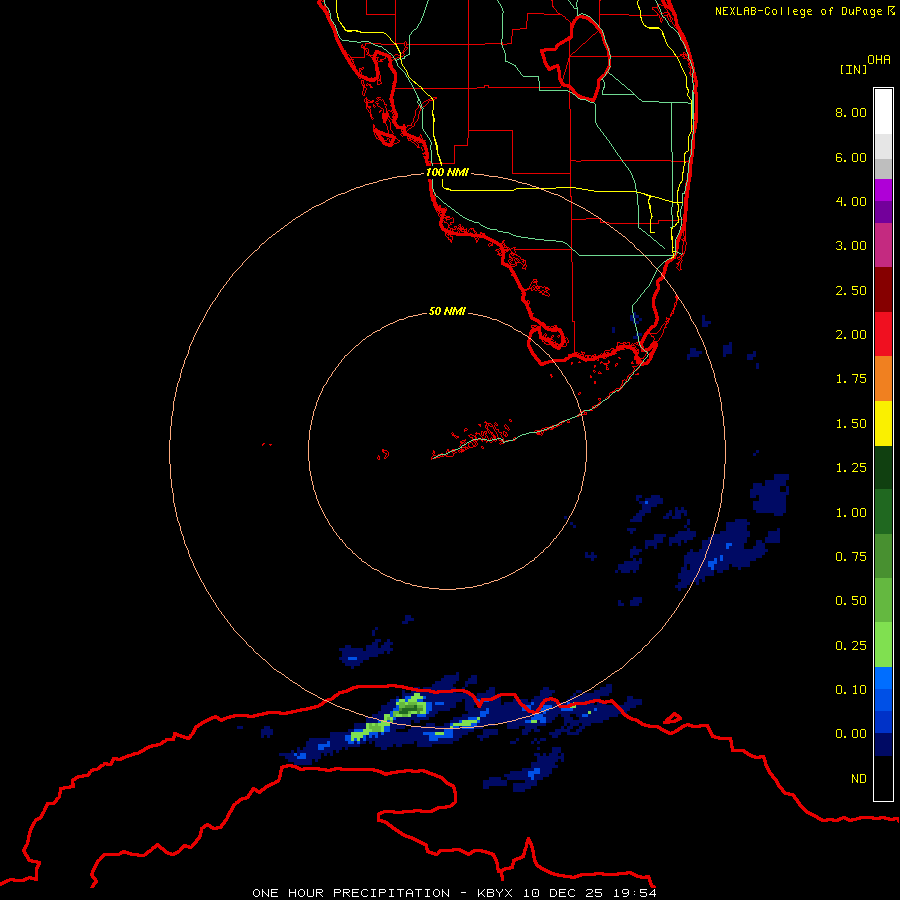900x900 pixels.
Task: Click the 0.10 legend value
Action: tap(851, 690)
